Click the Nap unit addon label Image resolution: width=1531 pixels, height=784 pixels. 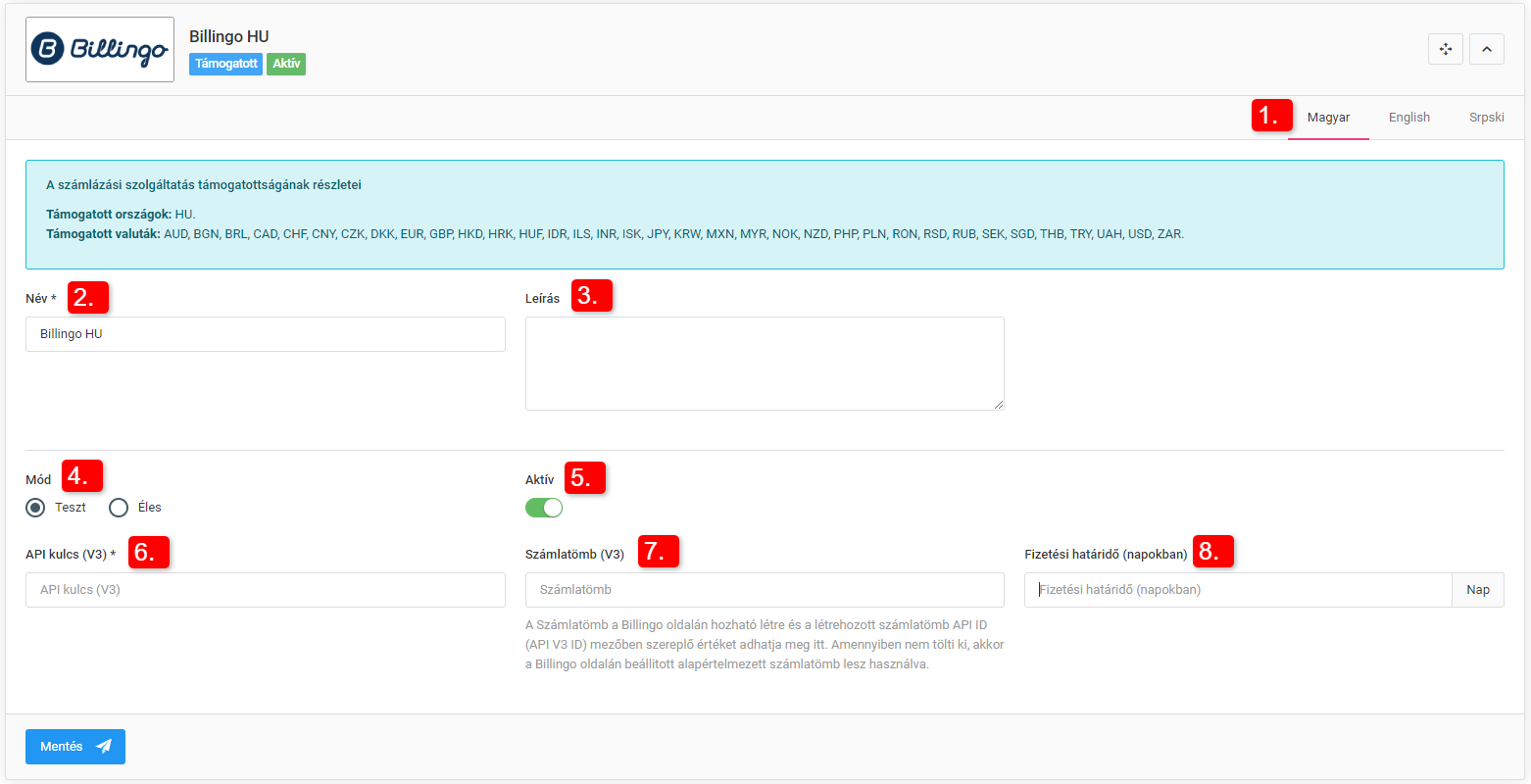coord(1477,590)
